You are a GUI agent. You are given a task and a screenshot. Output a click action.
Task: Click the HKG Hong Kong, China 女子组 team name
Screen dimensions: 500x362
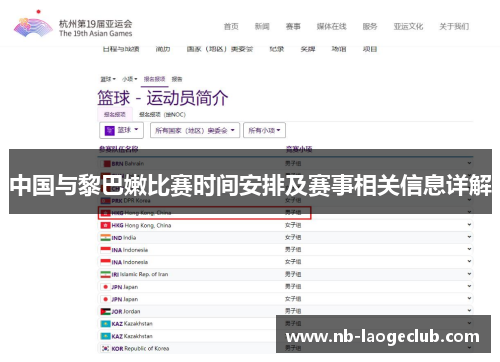[x=141, y=225]
